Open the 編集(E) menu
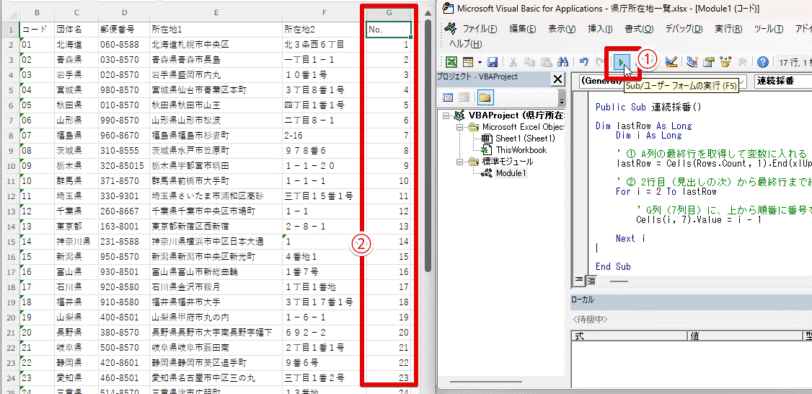Image resolution: width=812 pixels, height=394 pixels. point(524,29)
